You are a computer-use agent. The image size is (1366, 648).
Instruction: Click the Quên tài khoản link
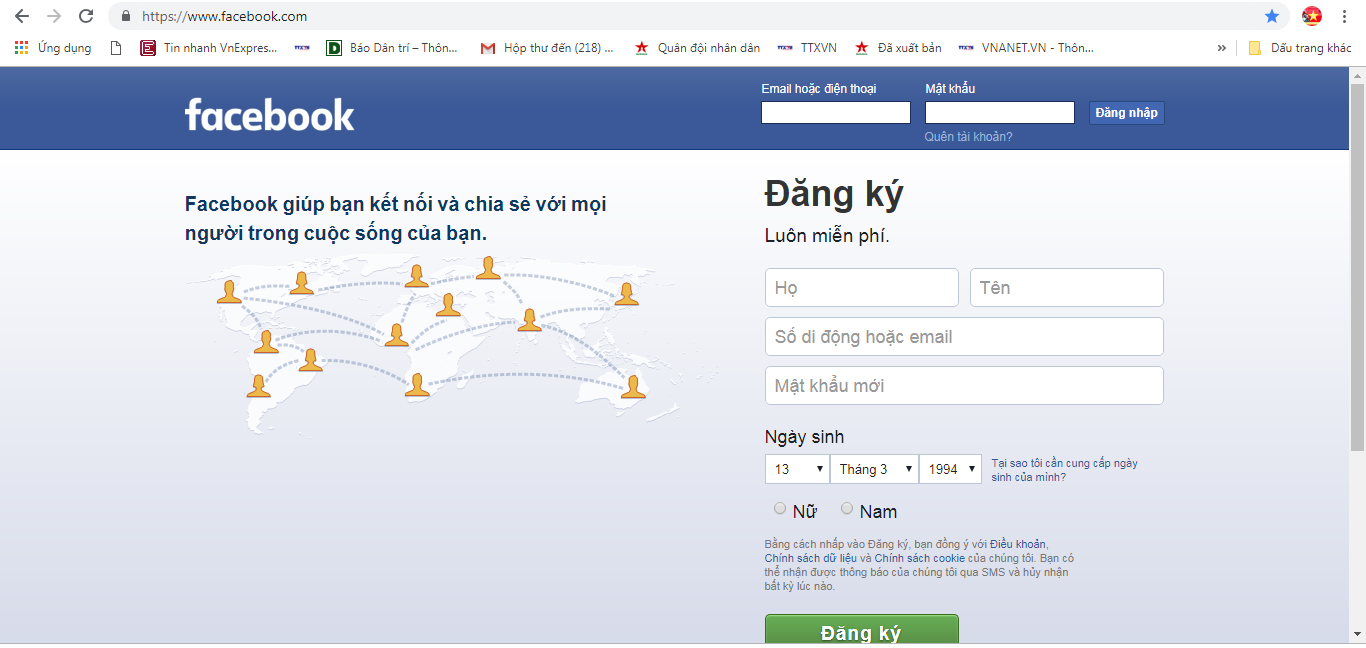(x=966, y=137)
